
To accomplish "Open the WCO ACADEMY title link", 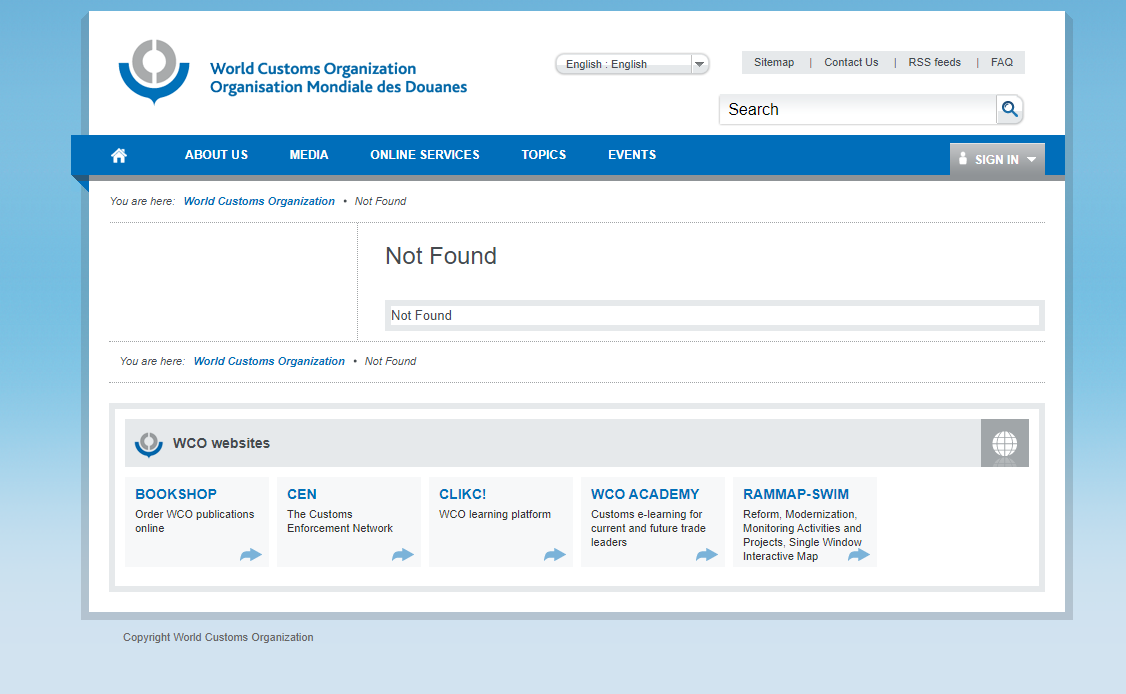I will (645, 494).
